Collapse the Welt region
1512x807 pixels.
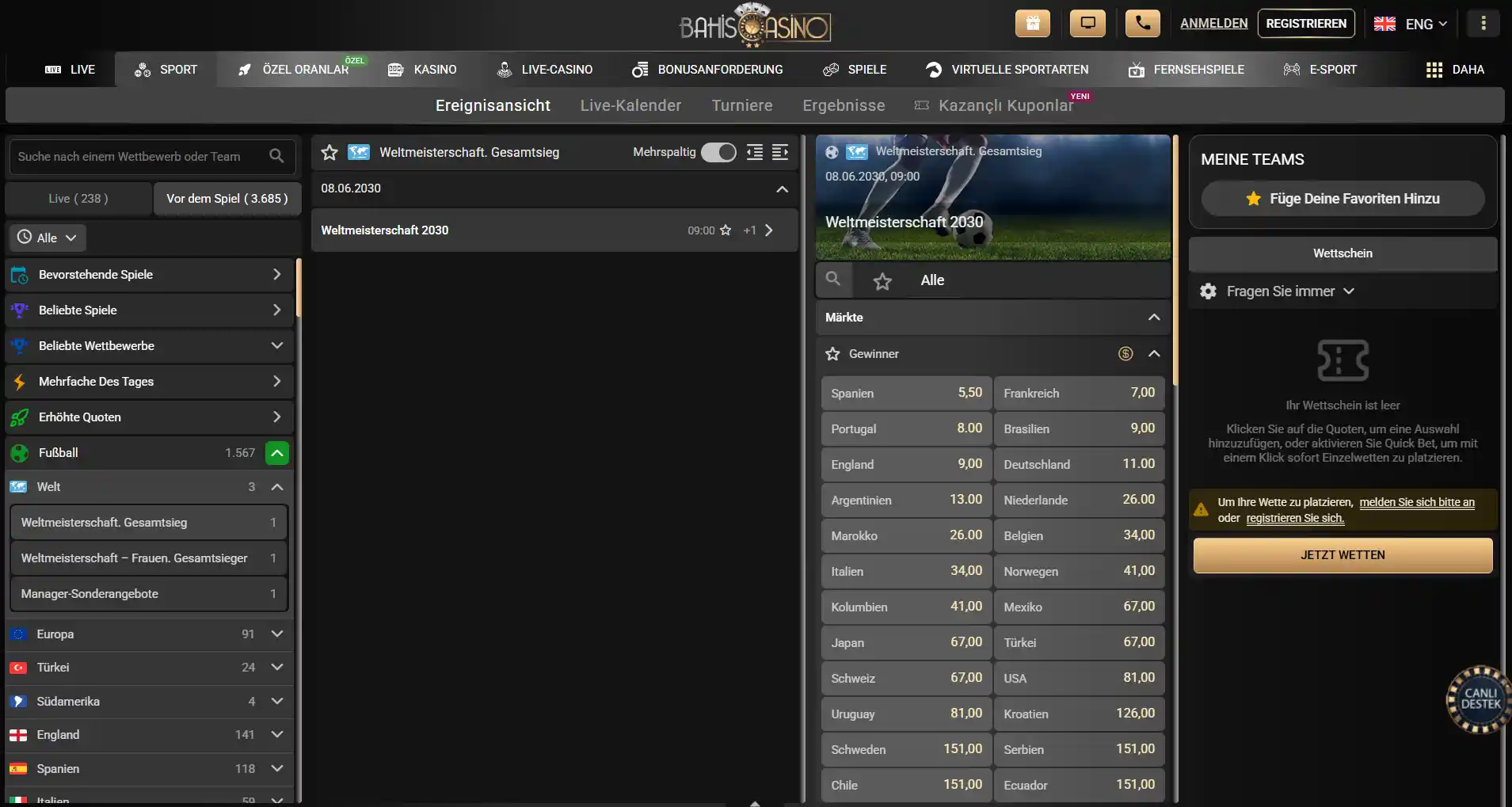pyautogui.click(x=277, y=487)
